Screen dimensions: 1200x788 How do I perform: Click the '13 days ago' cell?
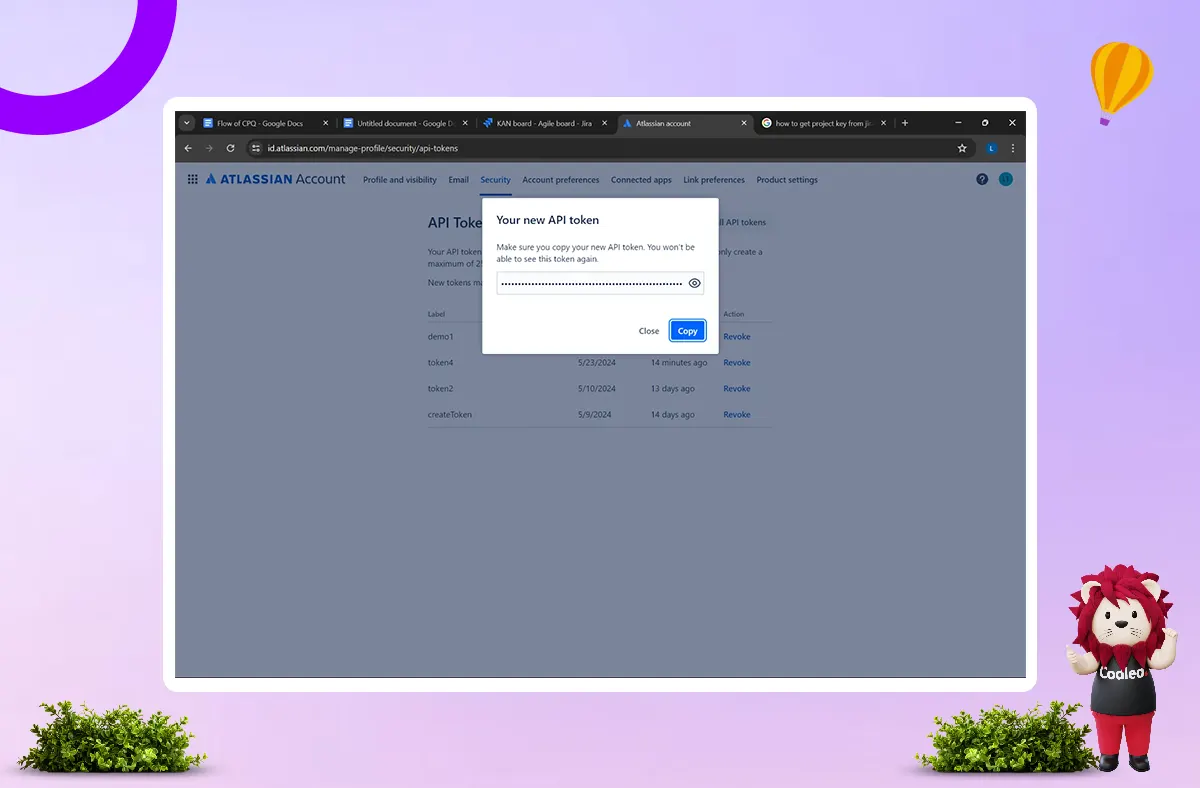point(673,389)
